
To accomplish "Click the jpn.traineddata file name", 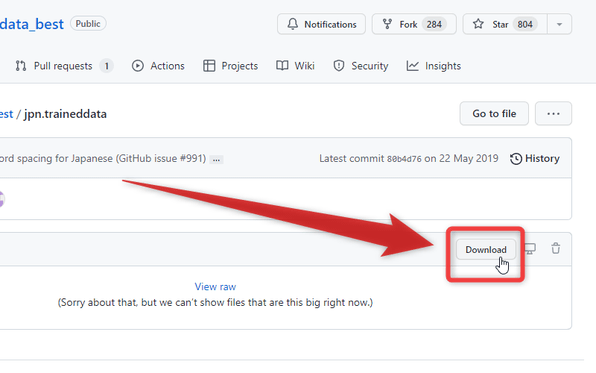I will pyautogui.click(x=65, y=114).
